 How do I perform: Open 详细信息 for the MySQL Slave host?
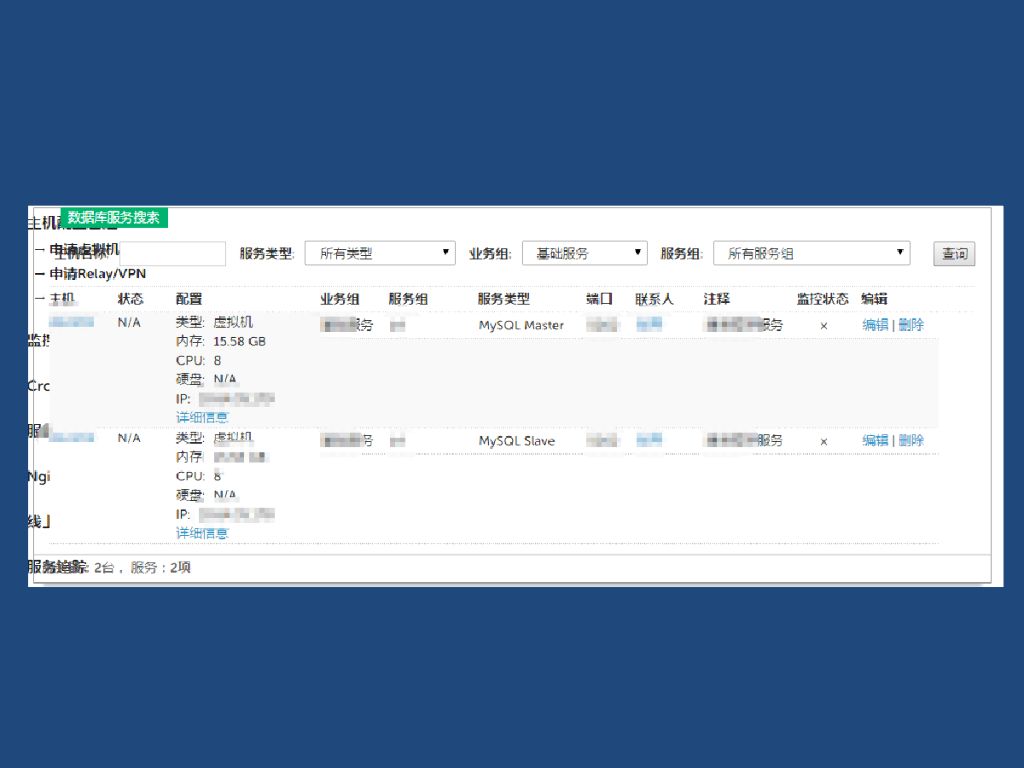click(x=202, y=534)
